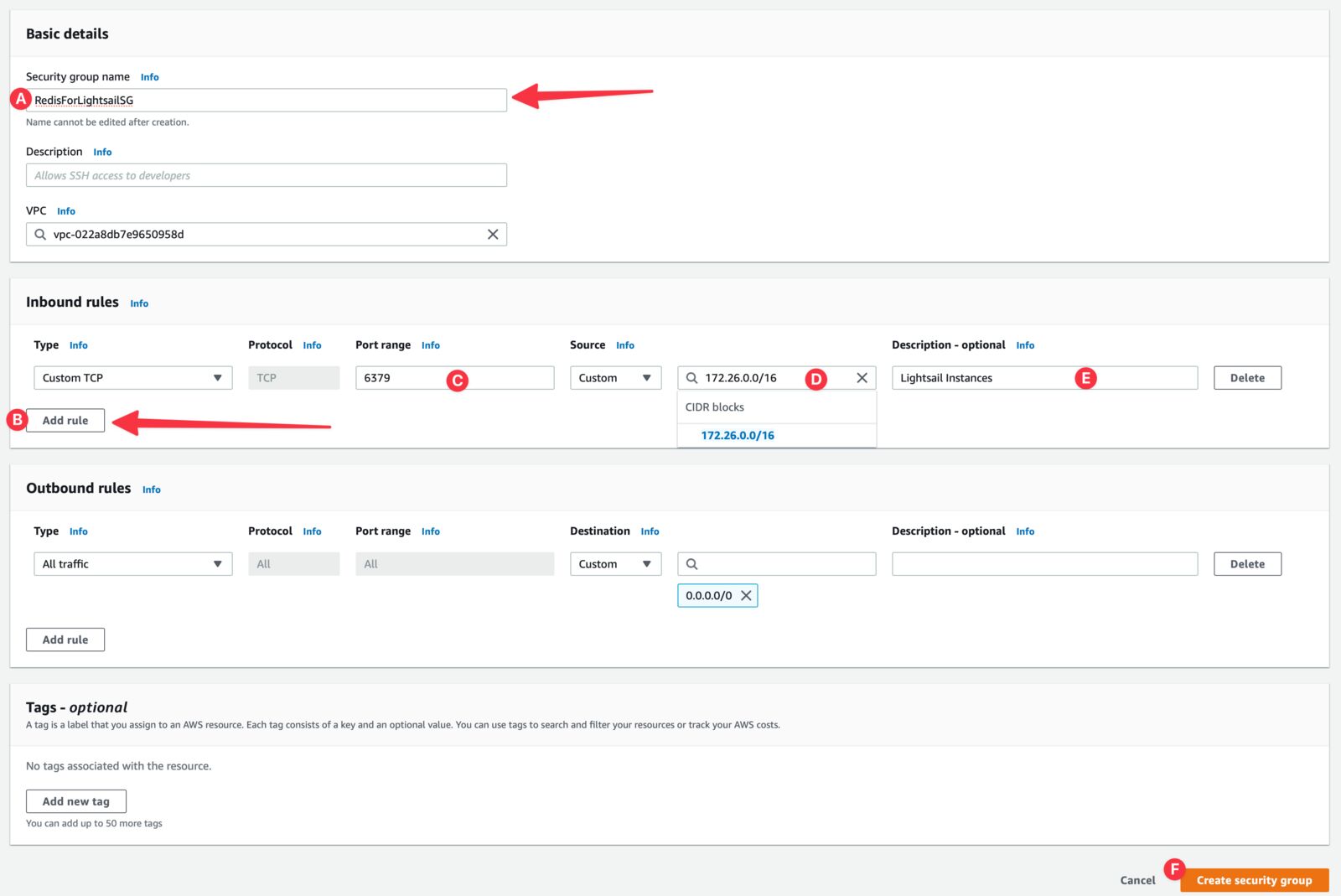Click the outbound rule description field
The image size is (1341, 896).
(x=1044, y=564)
